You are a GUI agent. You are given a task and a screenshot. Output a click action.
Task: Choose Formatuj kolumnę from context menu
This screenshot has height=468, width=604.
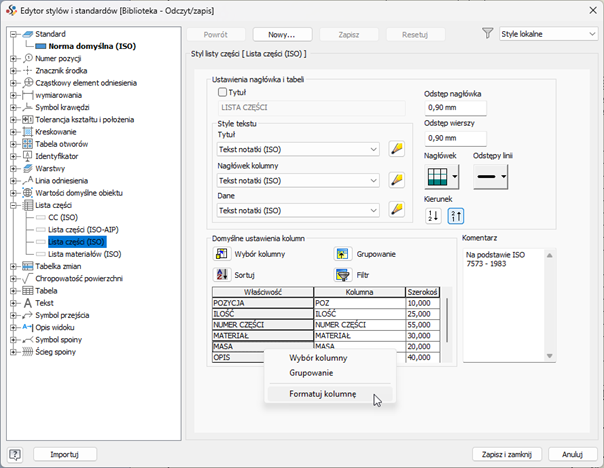pos(322,394)
